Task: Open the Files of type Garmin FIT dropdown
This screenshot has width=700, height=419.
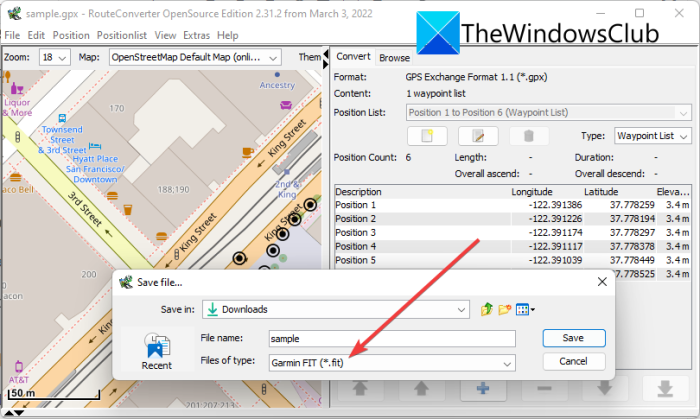Action: click(x=392, y=363)
